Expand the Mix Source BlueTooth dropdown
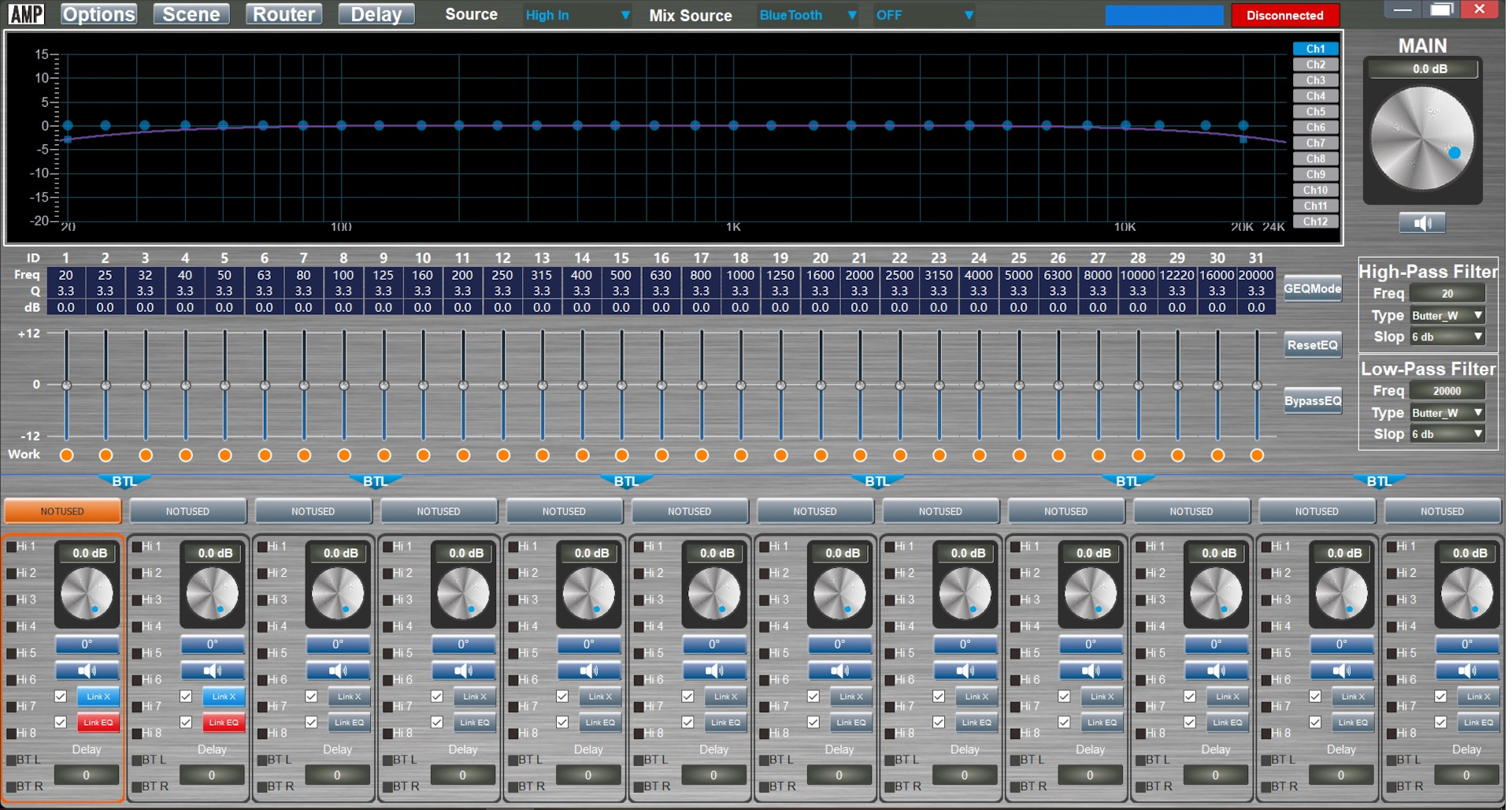The image size is (1512, 810). pos(807,15)
